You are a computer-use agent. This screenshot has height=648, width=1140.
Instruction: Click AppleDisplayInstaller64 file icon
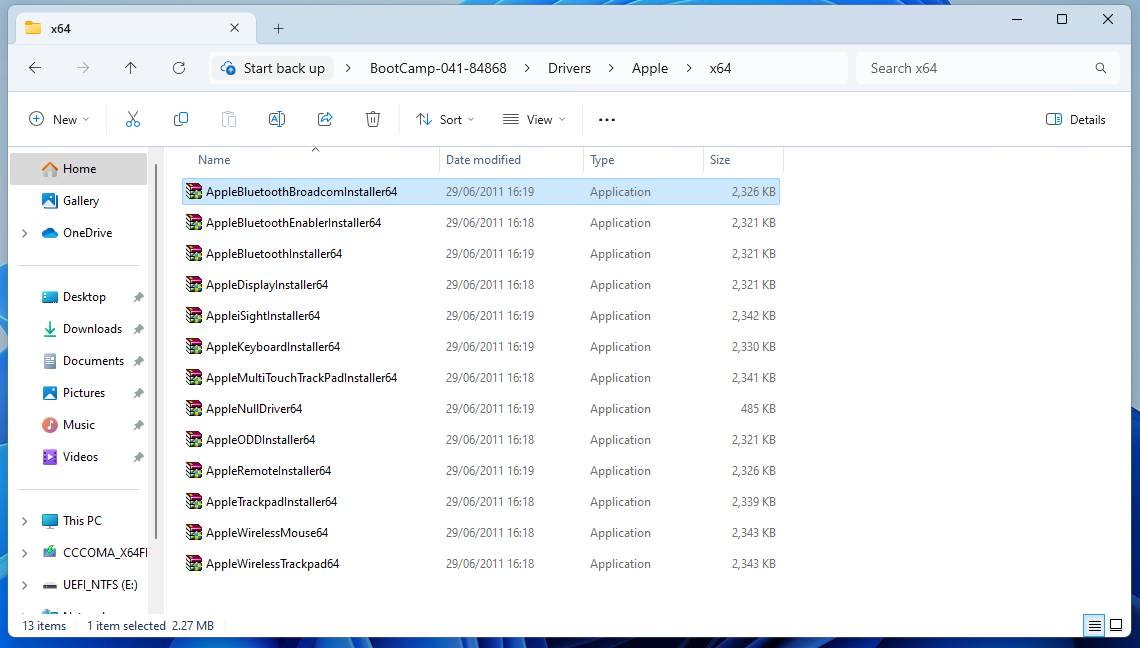[x=193, y=284]
